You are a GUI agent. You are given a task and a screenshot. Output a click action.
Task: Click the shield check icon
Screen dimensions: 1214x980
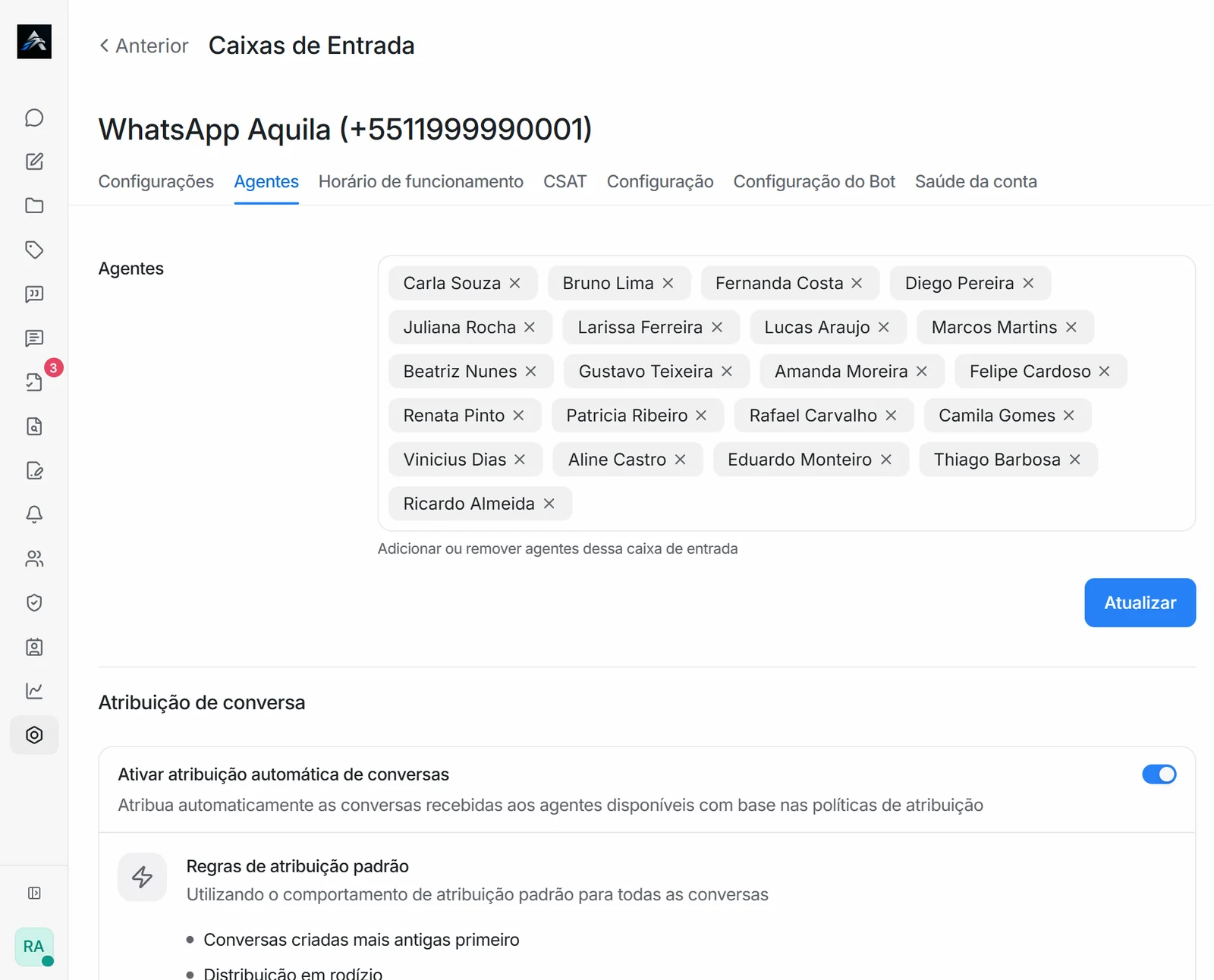[x=34, y=603]
